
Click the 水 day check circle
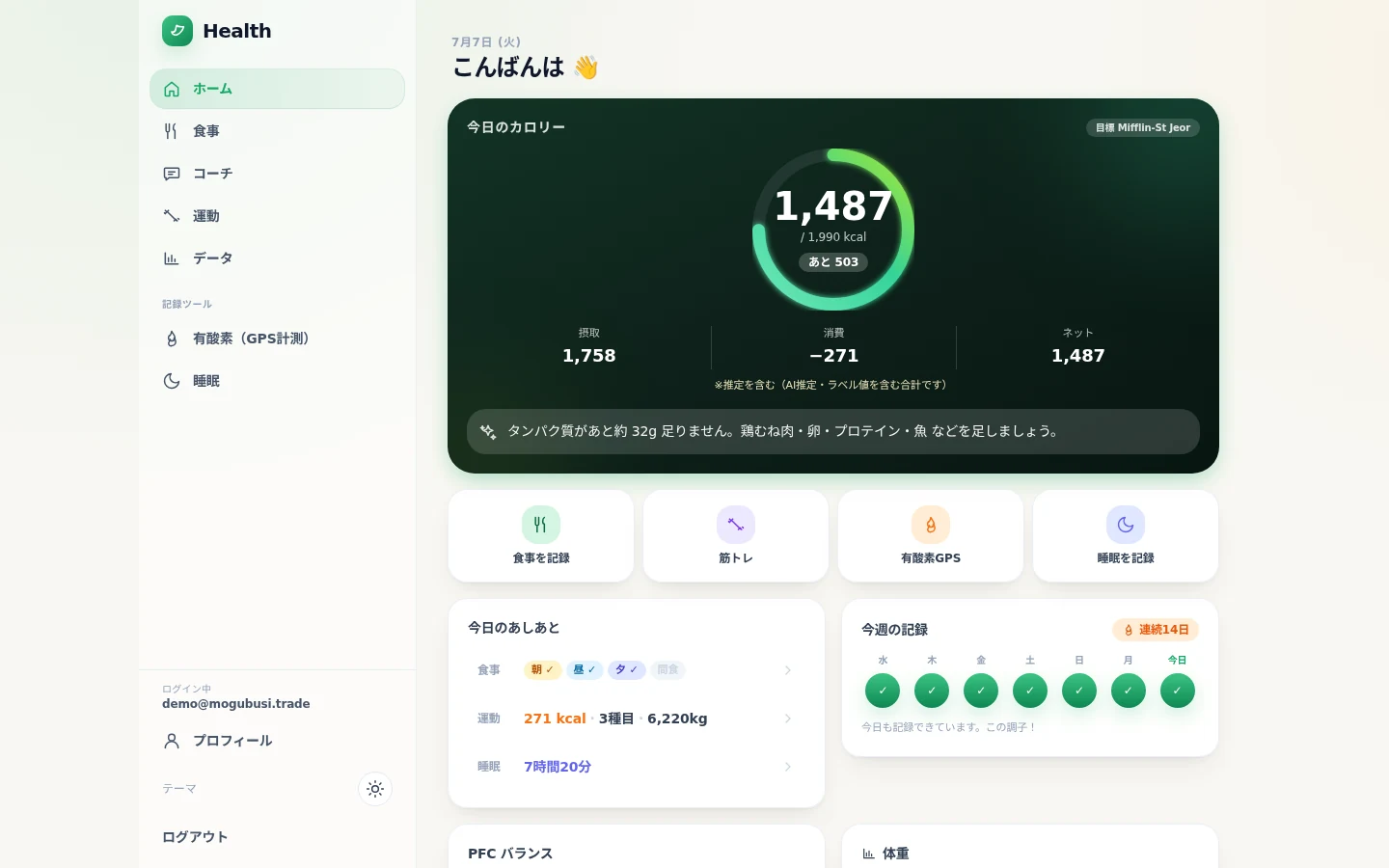[x=883, y=691]
